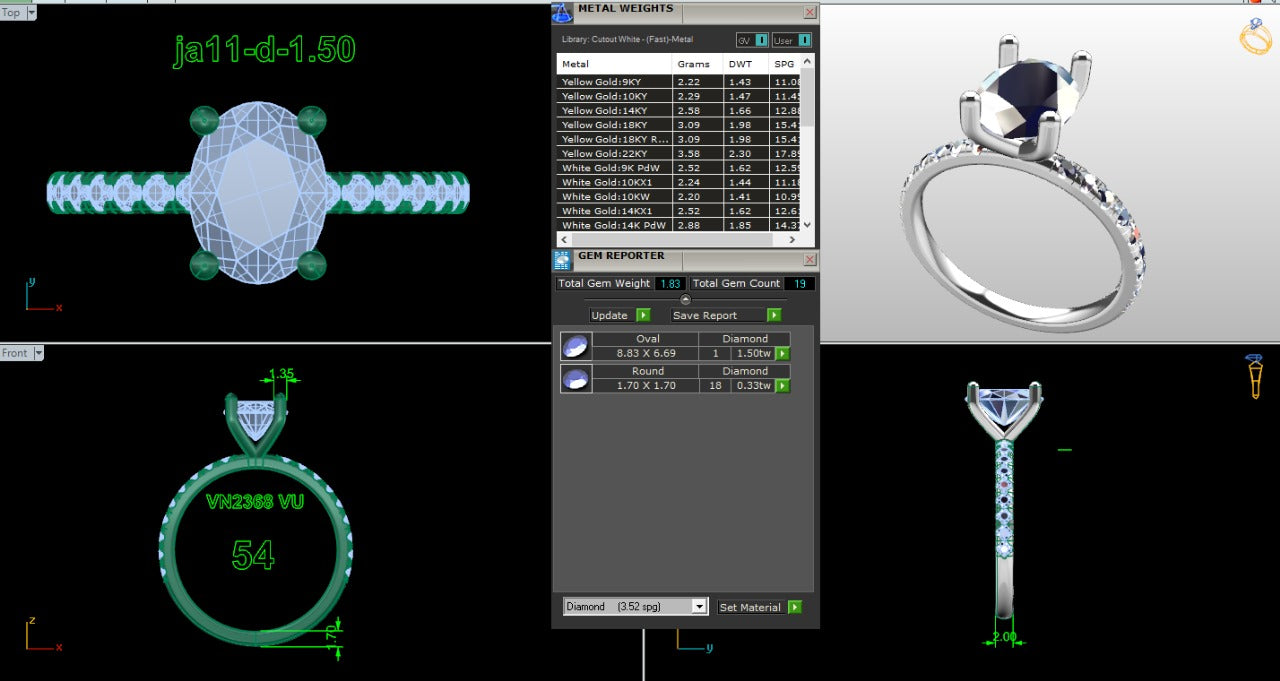Open the Top viewport dropdown arrow
Viewport: 1280px width, 681px height.
tap(31, 13)
